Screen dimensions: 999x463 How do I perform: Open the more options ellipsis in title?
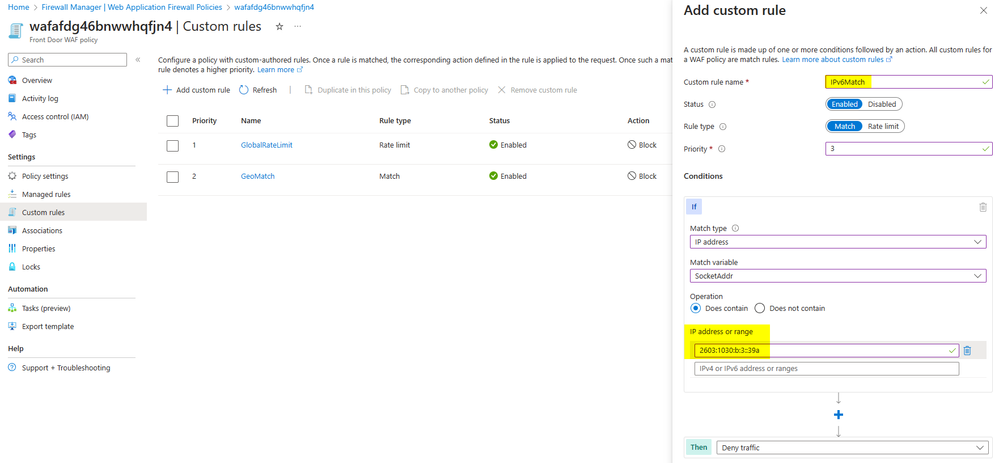click(298, 27)
